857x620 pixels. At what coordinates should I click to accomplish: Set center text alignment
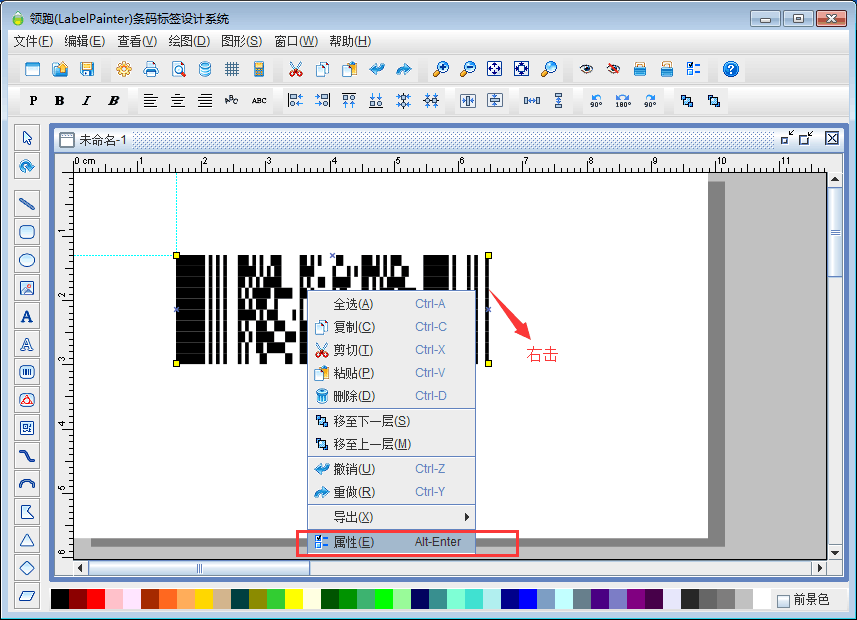point(178,101)
